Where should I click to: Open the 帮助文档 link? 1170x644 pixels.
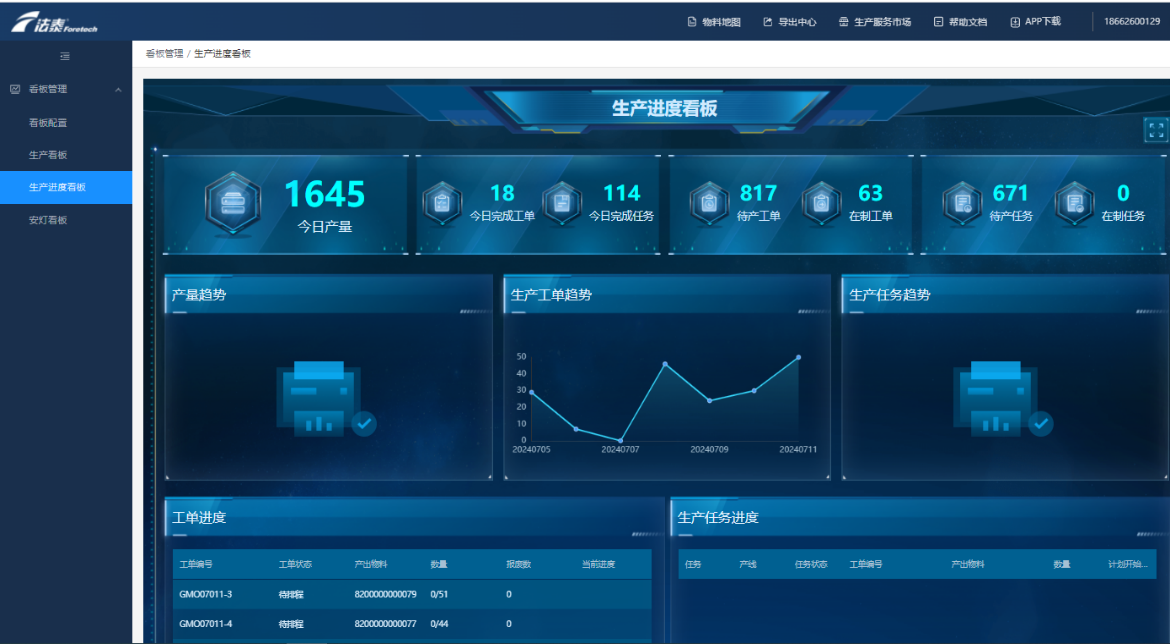click(x=968, y=22)
